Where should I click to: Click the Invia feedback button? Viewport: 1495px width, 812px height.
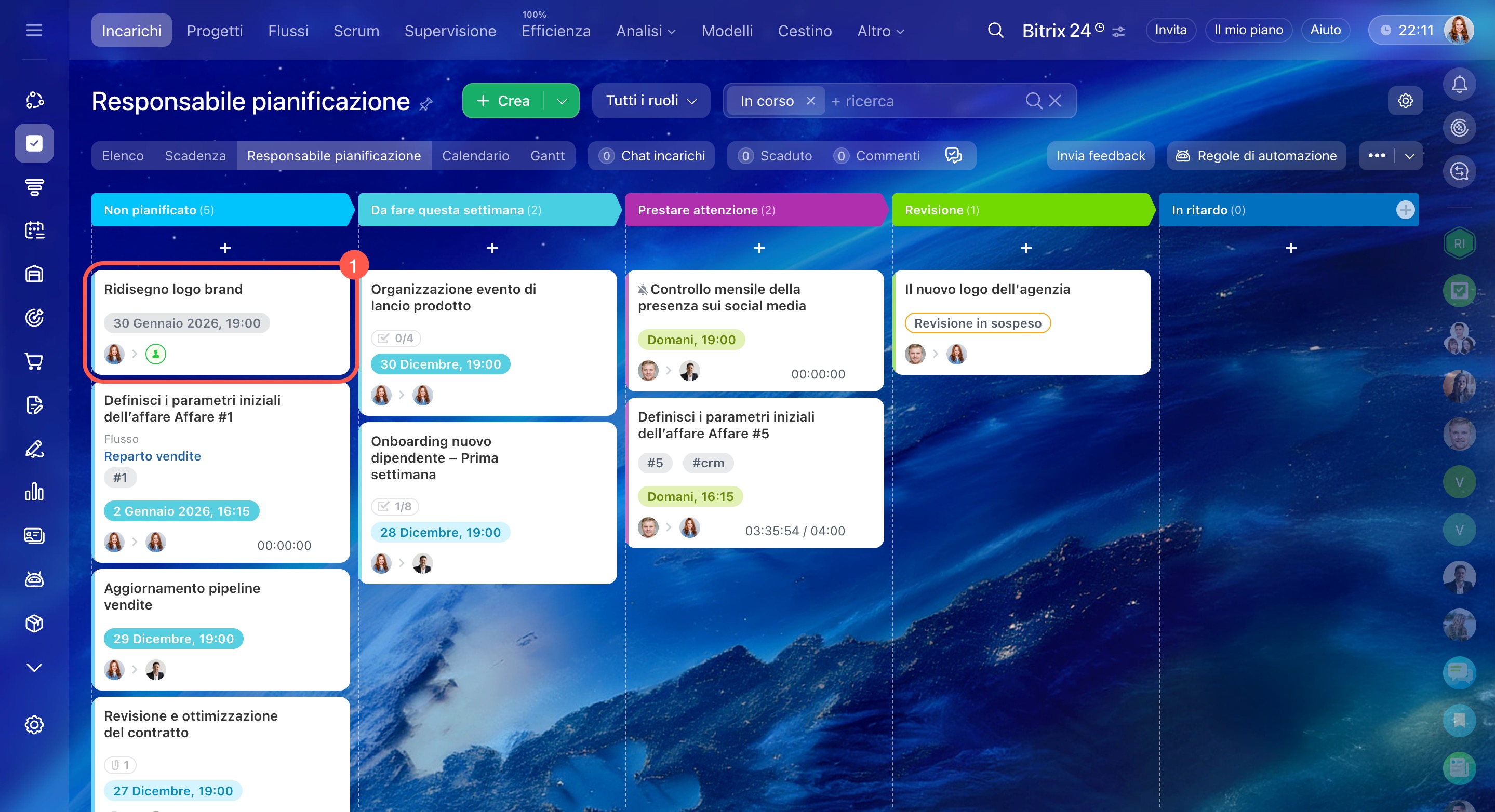click(1100, 155)
